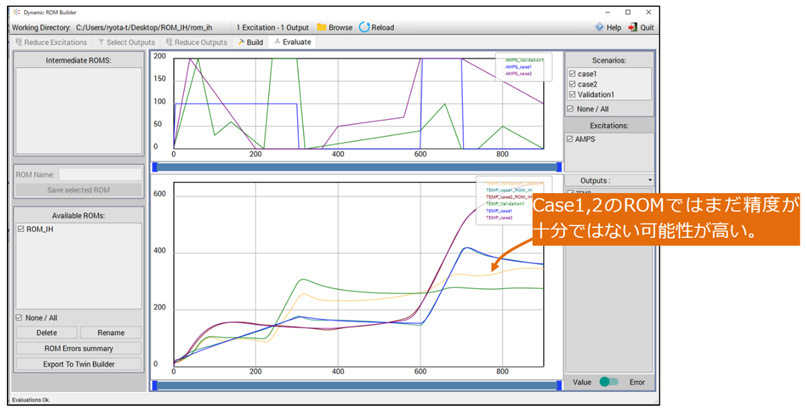Click the Working Directory path text
The image size is (806, 410).
[x=144, y=27]
